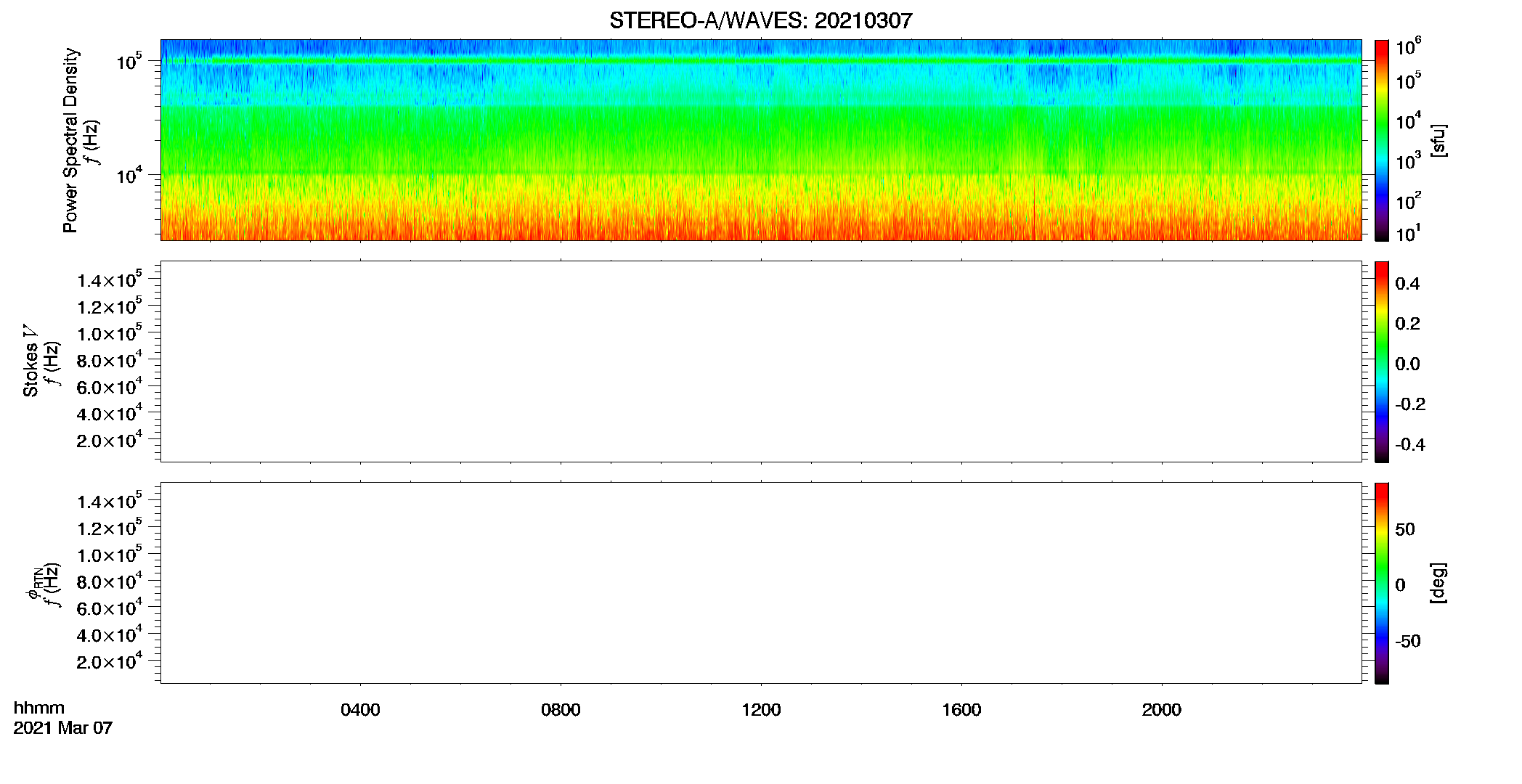Screen dimensions: 1522x784
Task: Click the empty phi RTN plot panel
Action: click(x=761, y=582)
